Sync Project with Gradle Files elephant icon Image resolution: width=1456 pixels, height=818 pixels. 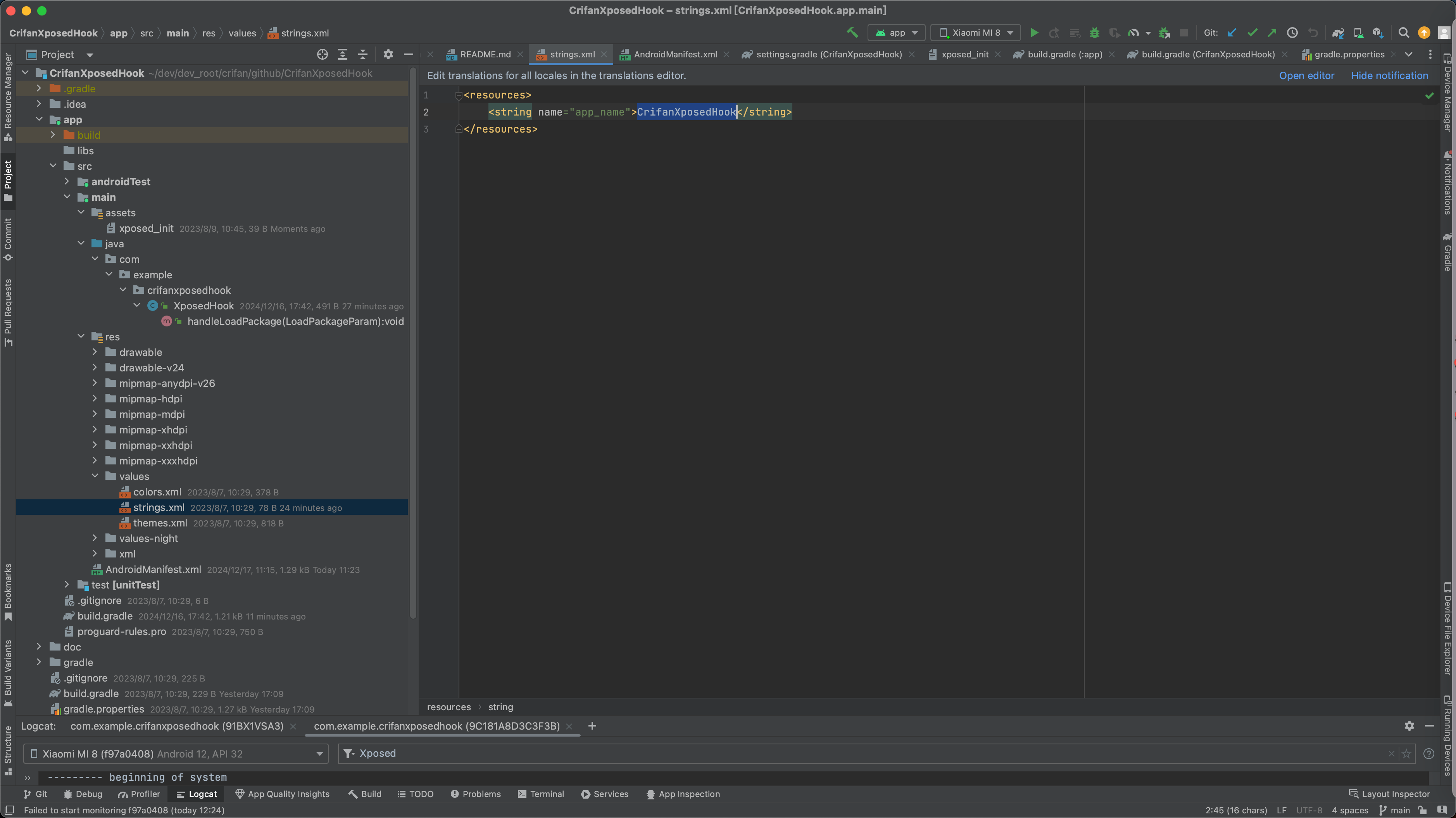(x=1338, y=33)
